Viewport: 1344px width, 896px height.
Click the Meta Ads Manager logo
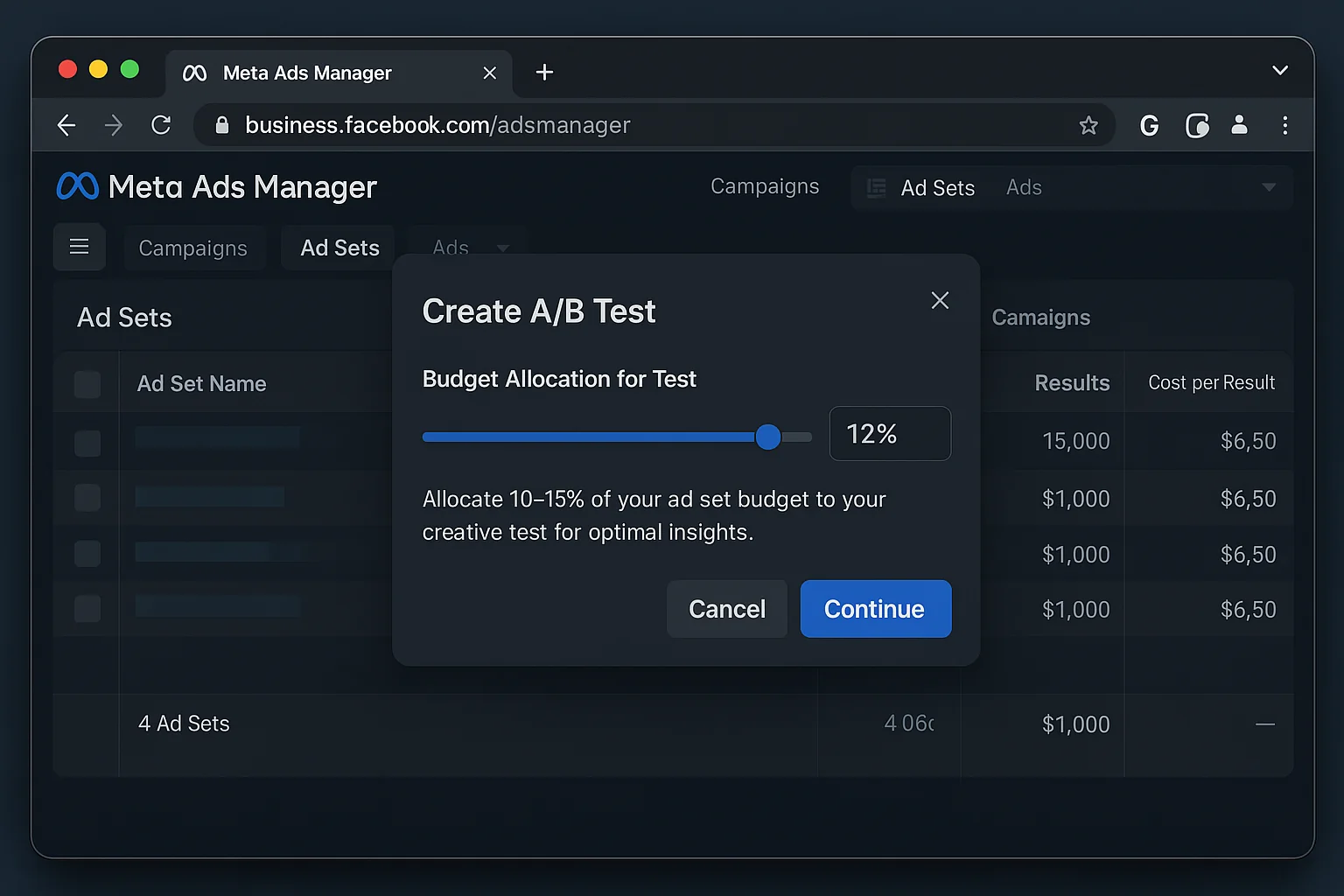click(77, 185)
